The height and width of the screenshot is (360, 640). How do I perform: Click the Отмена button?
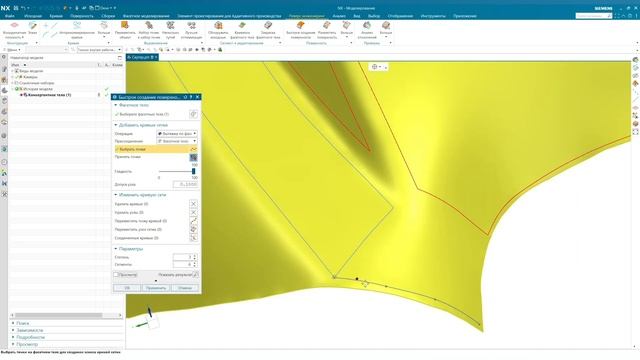point(184,288)
